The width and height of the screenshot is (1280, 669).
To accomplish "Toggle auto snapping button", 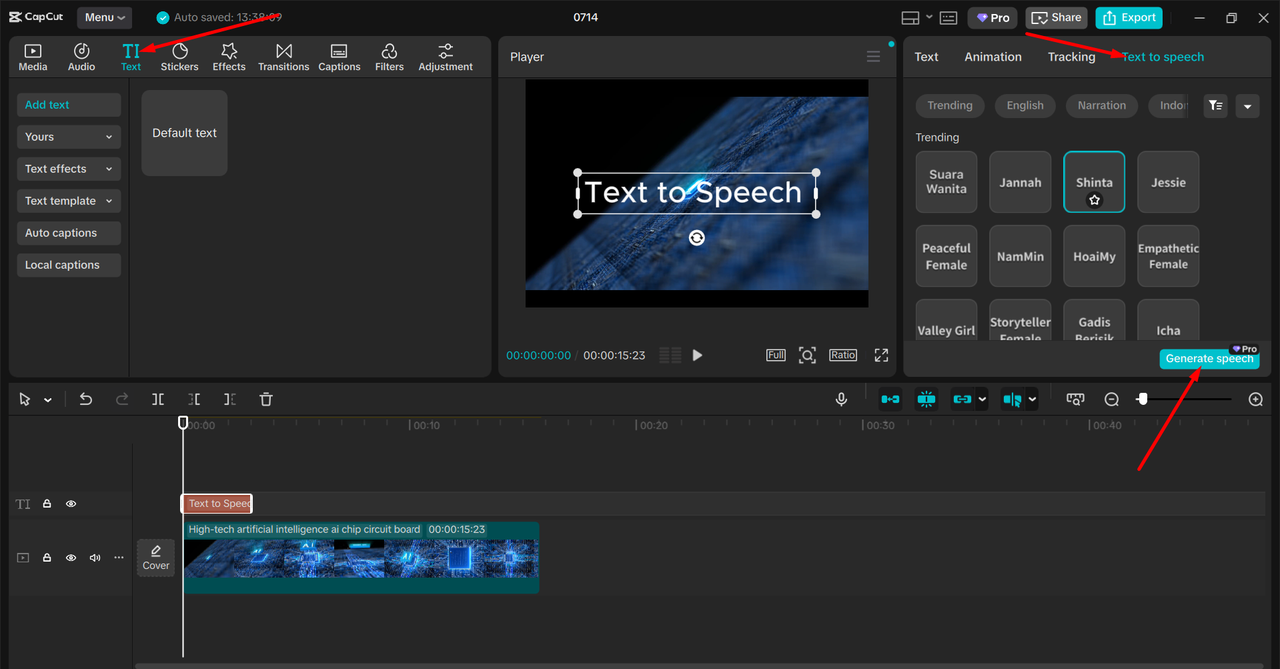I will (x=926, y=399).
